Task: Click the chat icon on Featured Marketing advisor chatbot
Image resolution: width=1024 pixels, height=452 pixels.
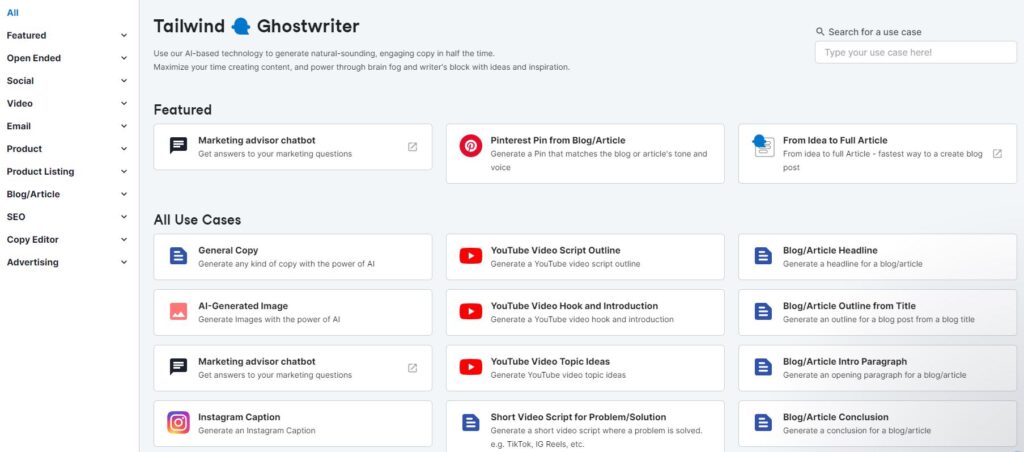Action: (x=178, y=146)
